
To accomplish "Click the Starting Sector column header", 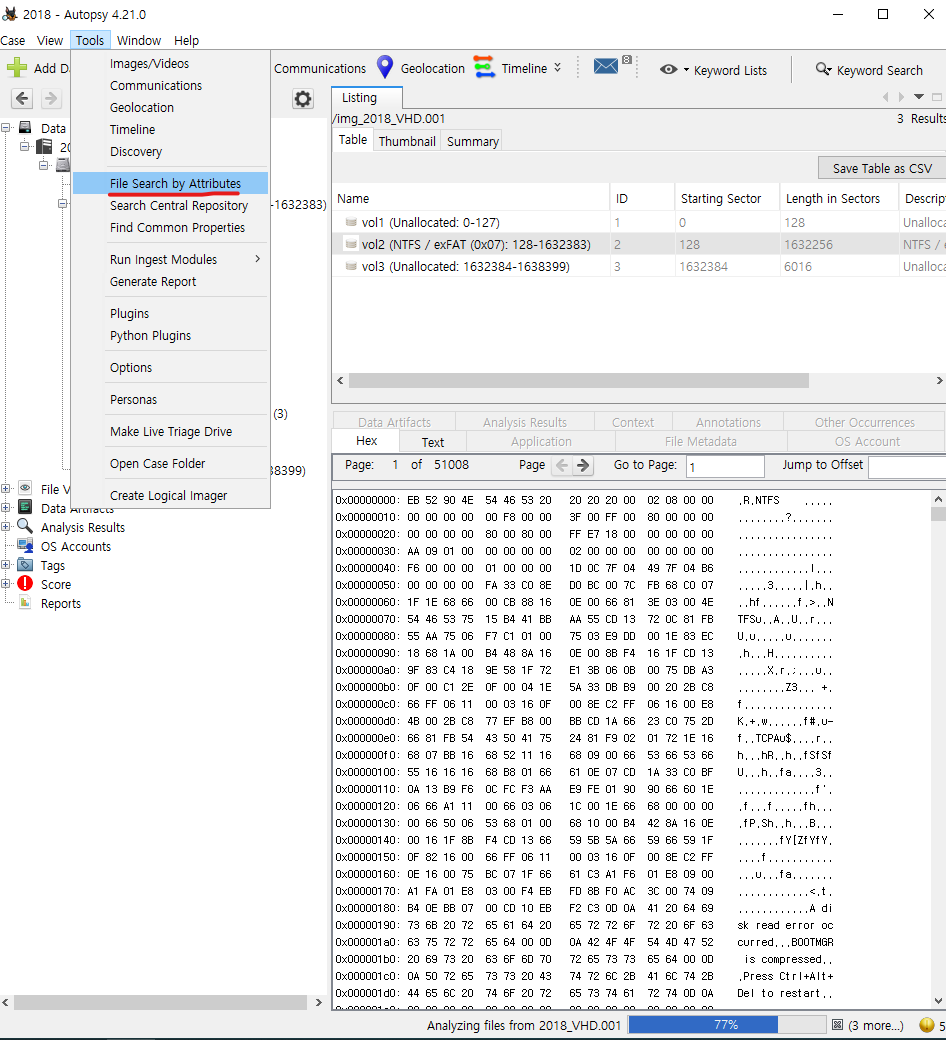I will 727,198.
